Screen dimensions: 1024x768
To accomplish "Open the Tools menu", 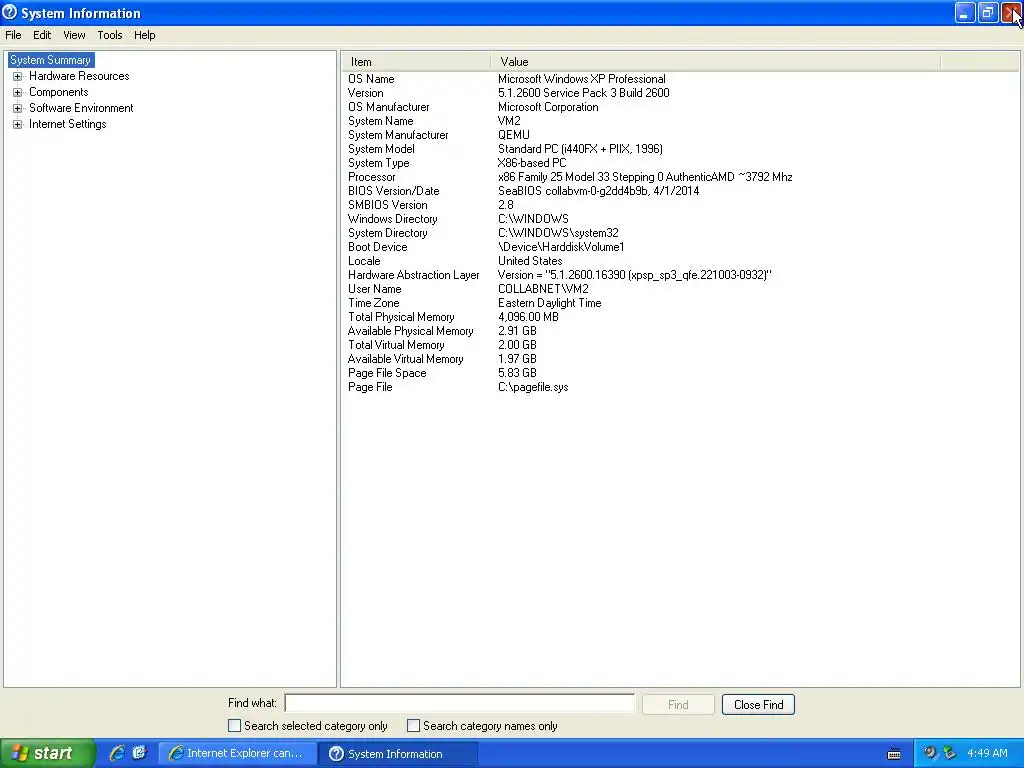I will pyautogui.click(x=110, y=35).
